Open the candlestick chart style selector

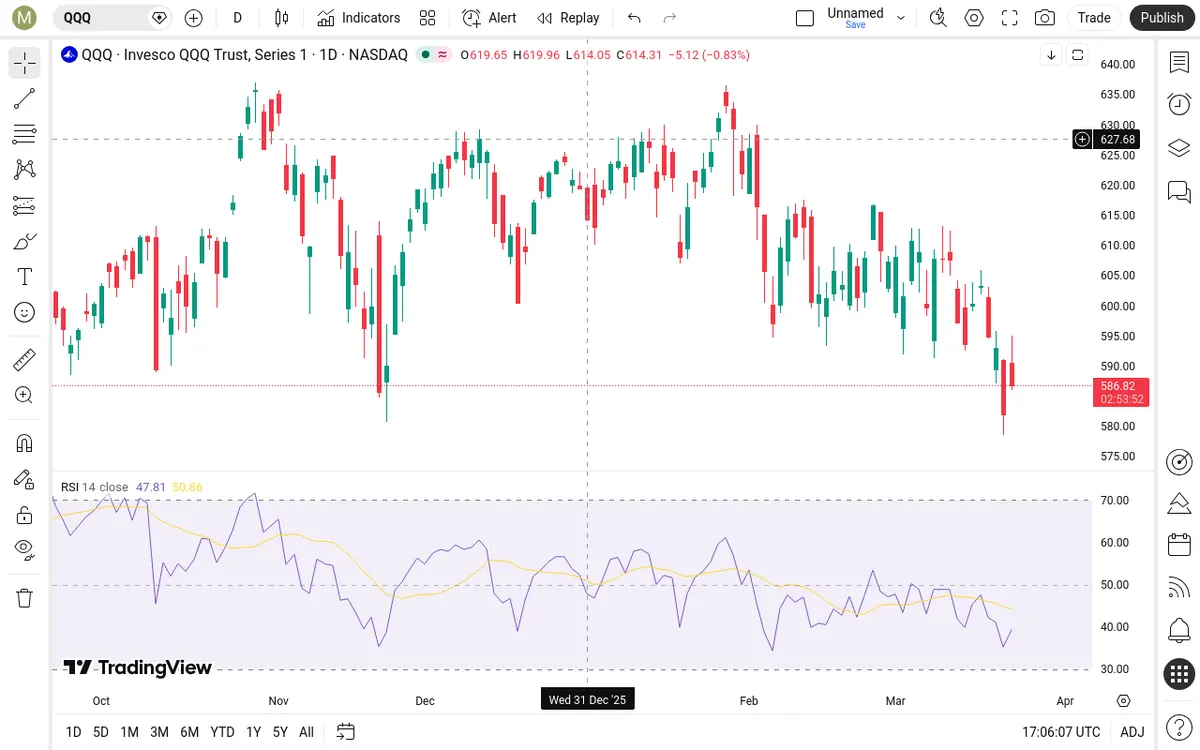click(281, 18)
